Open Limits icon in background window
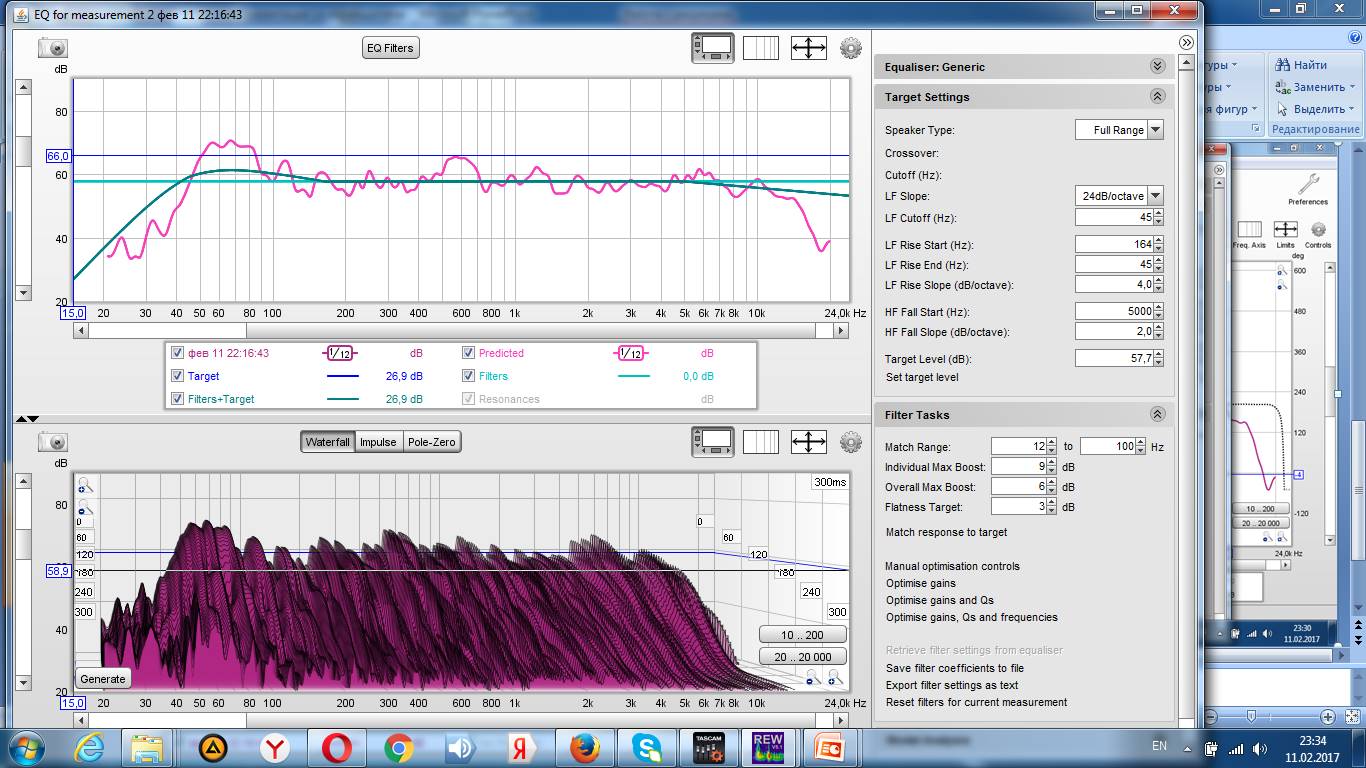1366x768 pixels. click(x=1285, y=234)
